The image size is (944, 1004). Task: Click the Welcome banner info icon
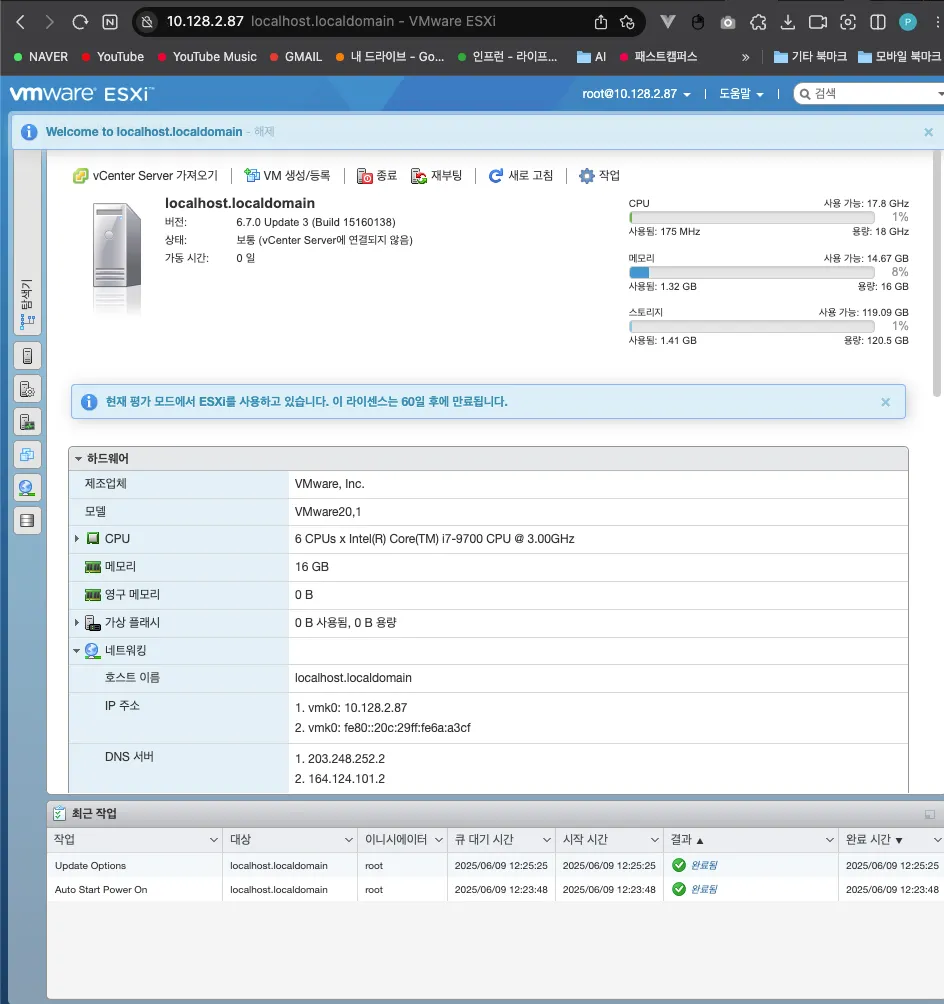coord(29,132)
